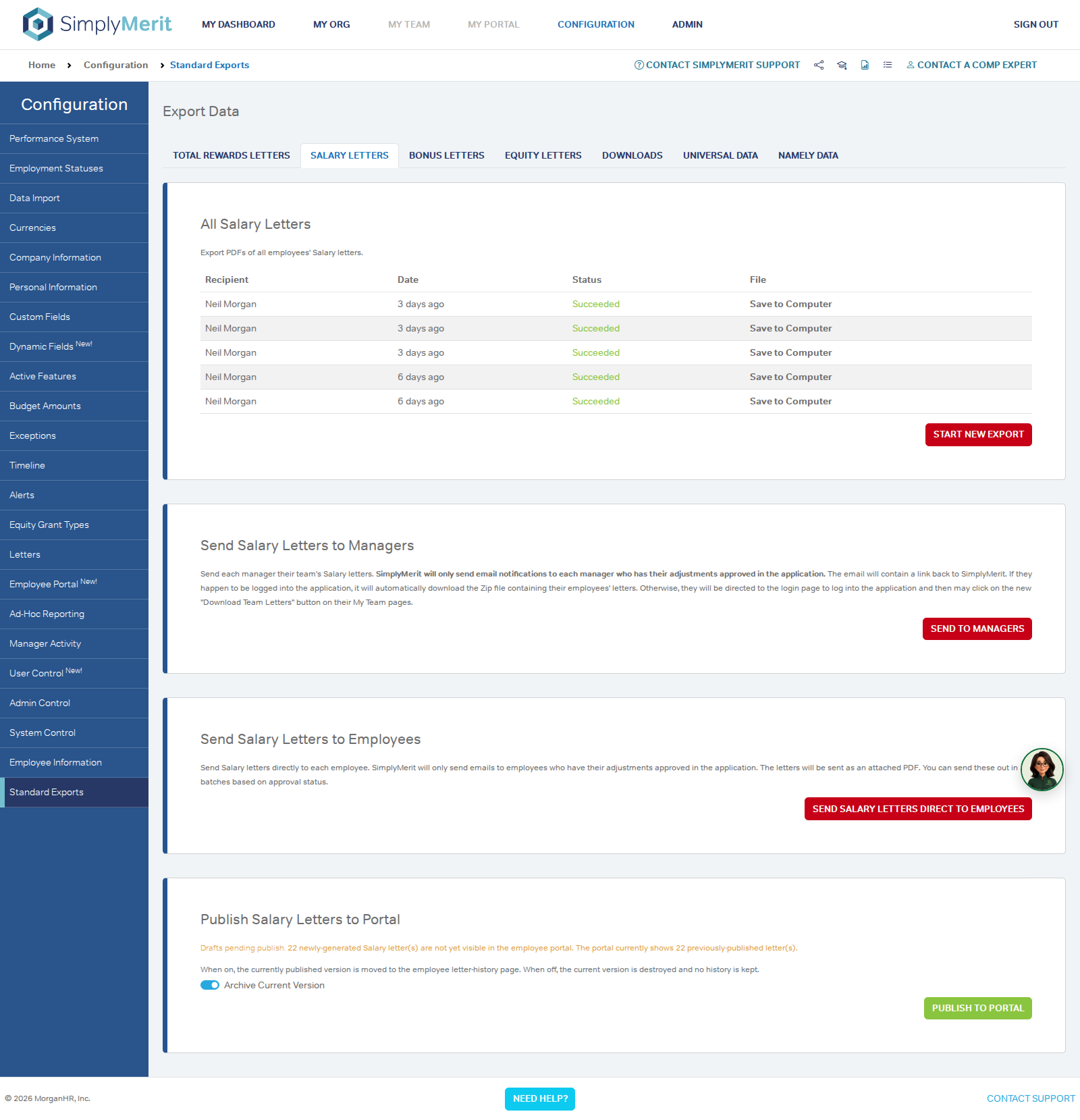Open Equity Grant Types in sidebar

(x=74, y=525)
